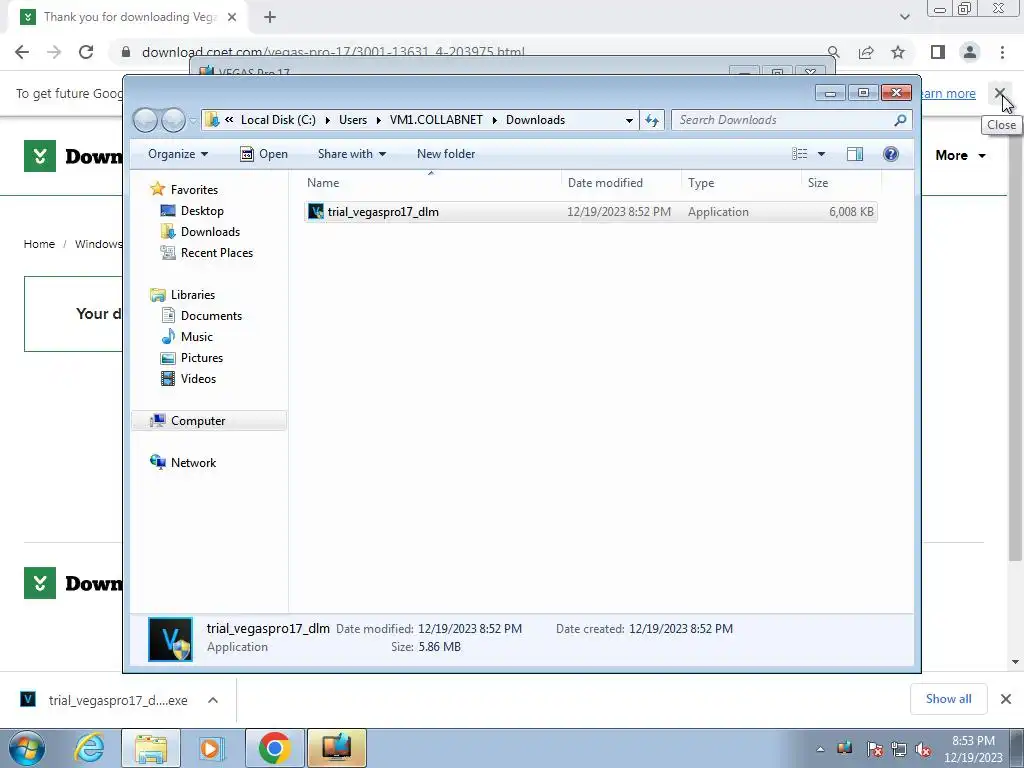
Task: Click the search magnifier in Explorer
Action: (900, 120)
